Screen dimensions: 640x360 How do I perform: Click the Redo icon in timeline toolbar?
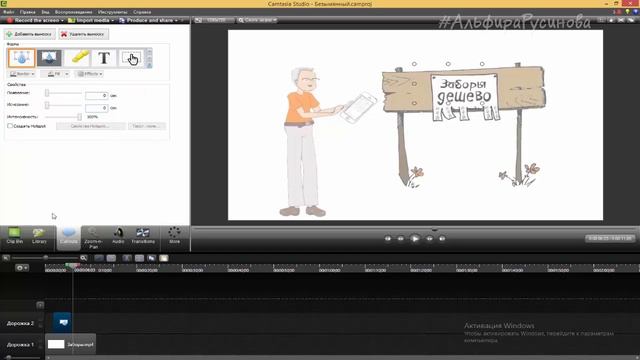point(111,258)
